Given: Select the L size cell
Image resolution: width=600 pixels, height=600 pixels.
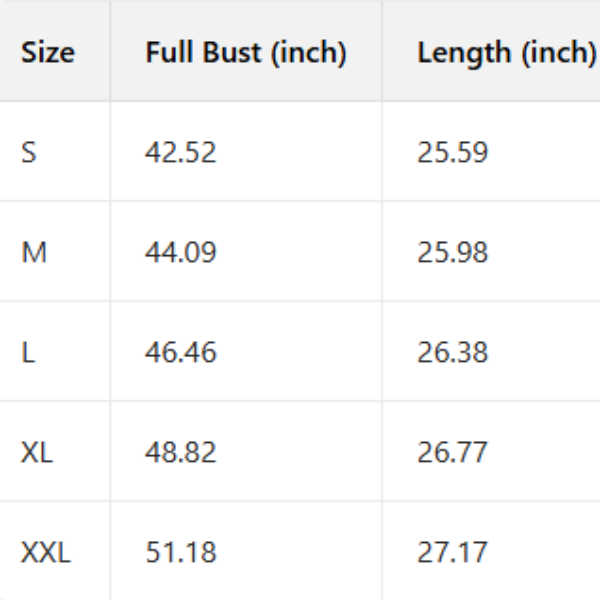Looking at the screenshot, I should coord(27,353).
